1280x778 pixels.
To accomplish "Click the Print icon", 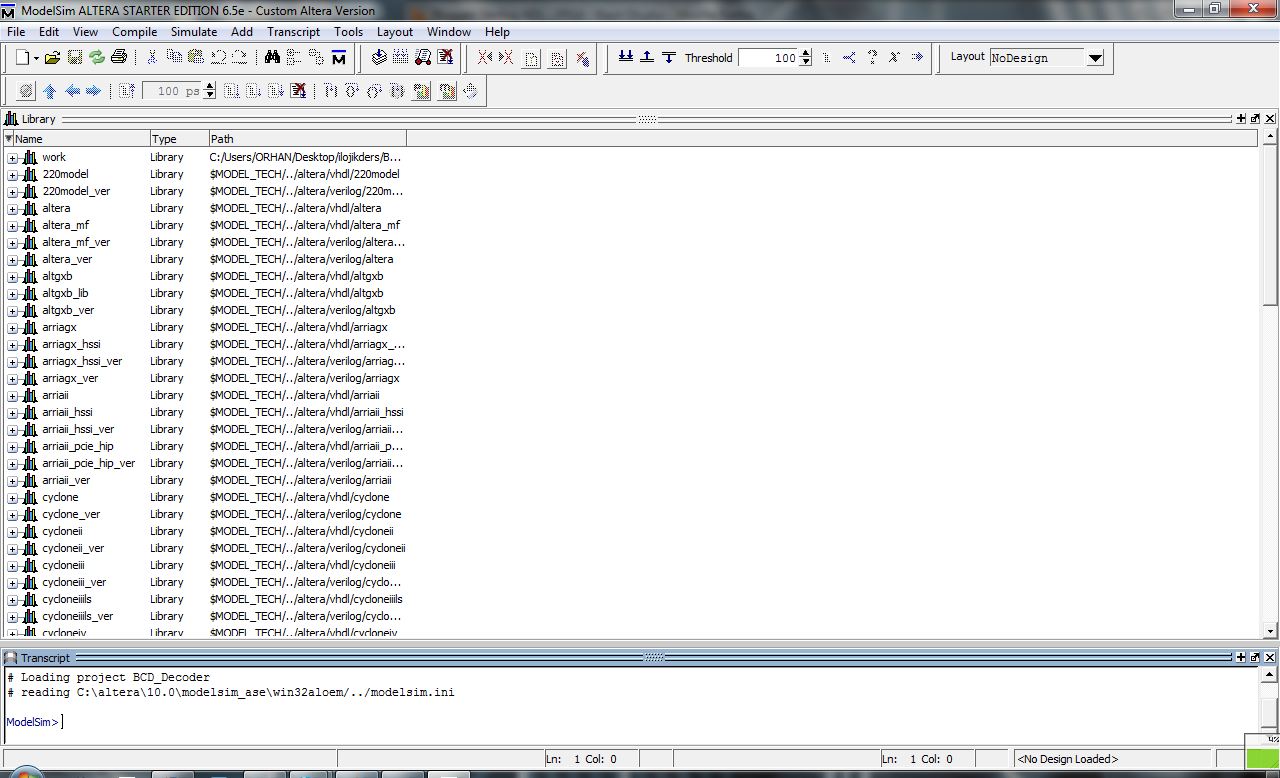I will 119,58.
